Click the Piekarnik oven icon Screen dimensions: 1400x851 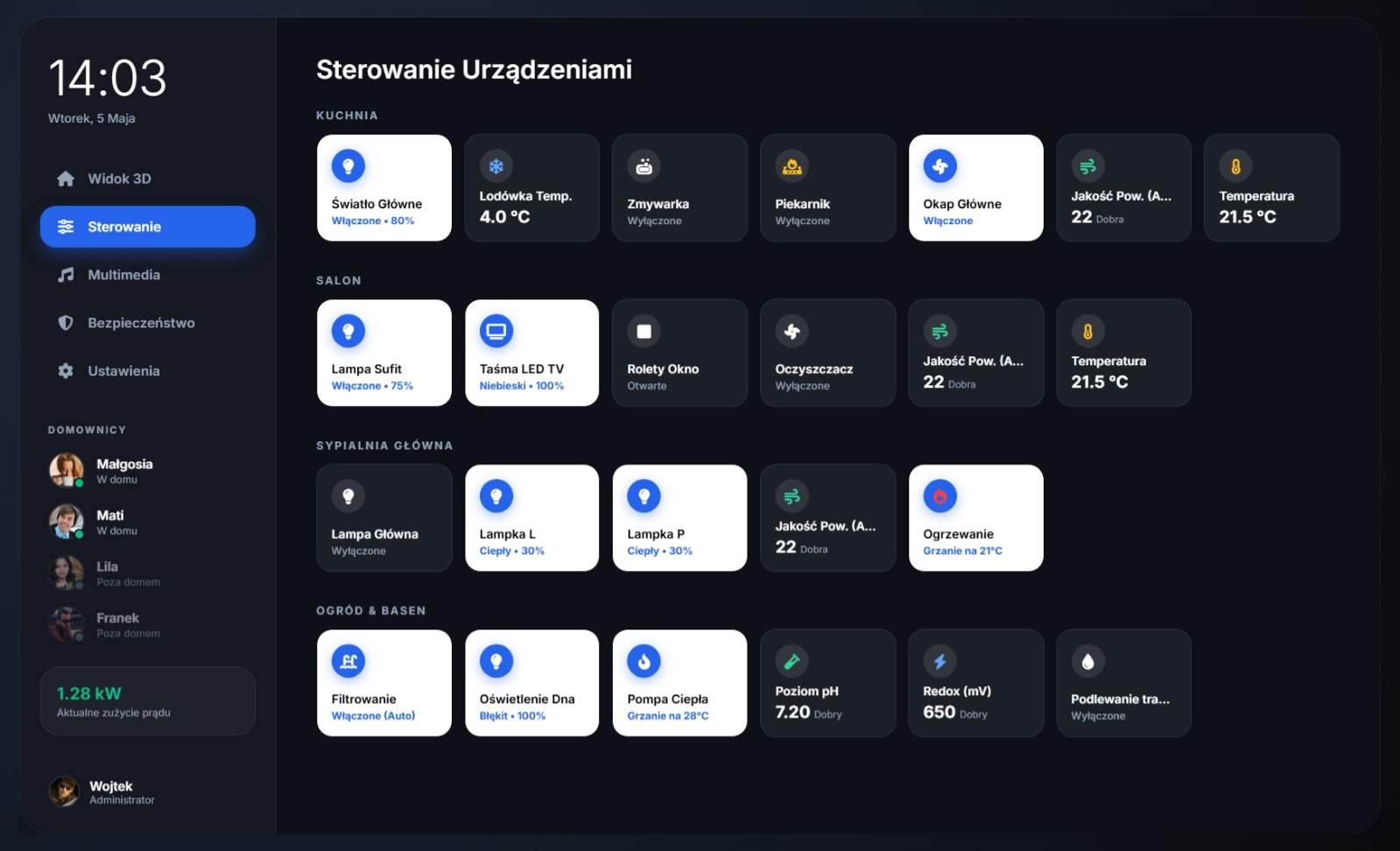[792, 166]
